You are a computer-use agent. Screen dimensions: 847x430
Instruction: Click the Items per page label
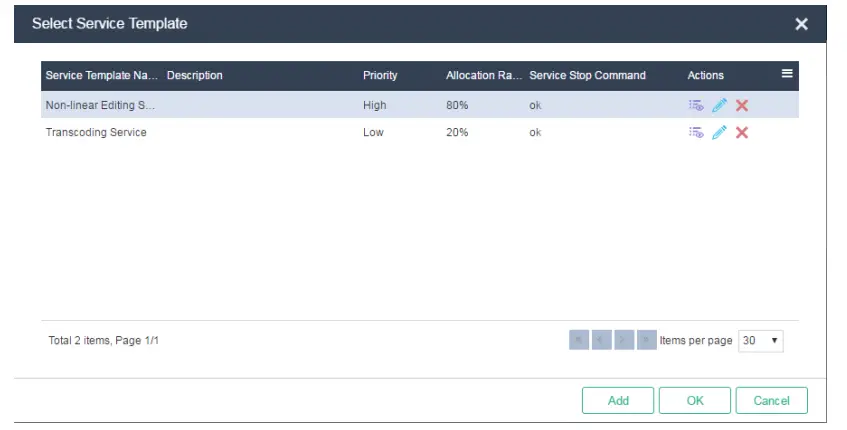click(x=696, y=340)
